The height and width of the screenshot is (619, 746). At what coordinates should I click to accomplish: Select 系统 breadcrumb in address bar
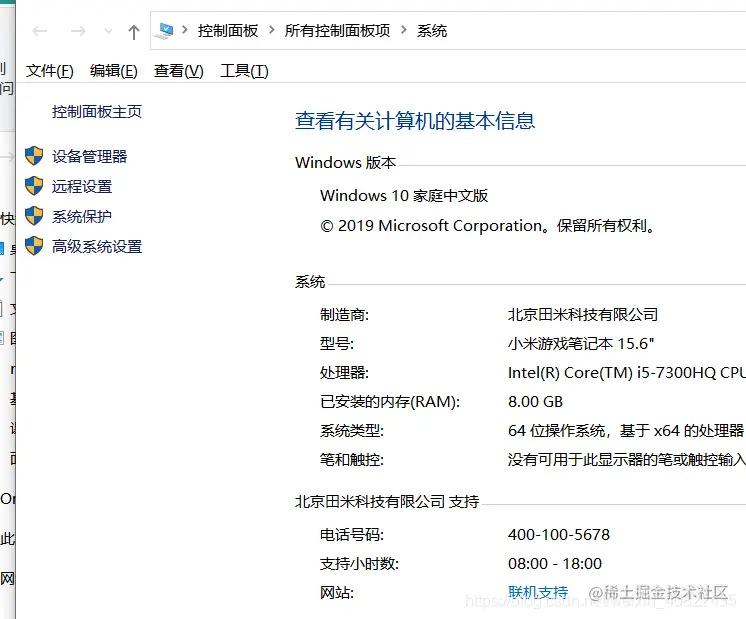(432, 31)
